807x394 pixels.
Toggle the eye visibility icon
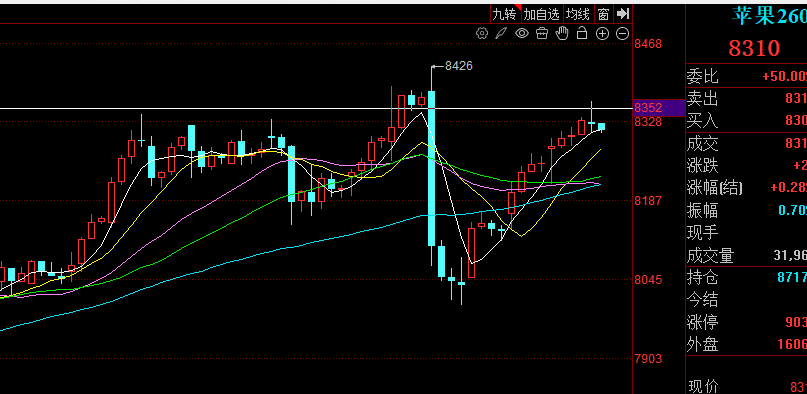coord(522,33)
